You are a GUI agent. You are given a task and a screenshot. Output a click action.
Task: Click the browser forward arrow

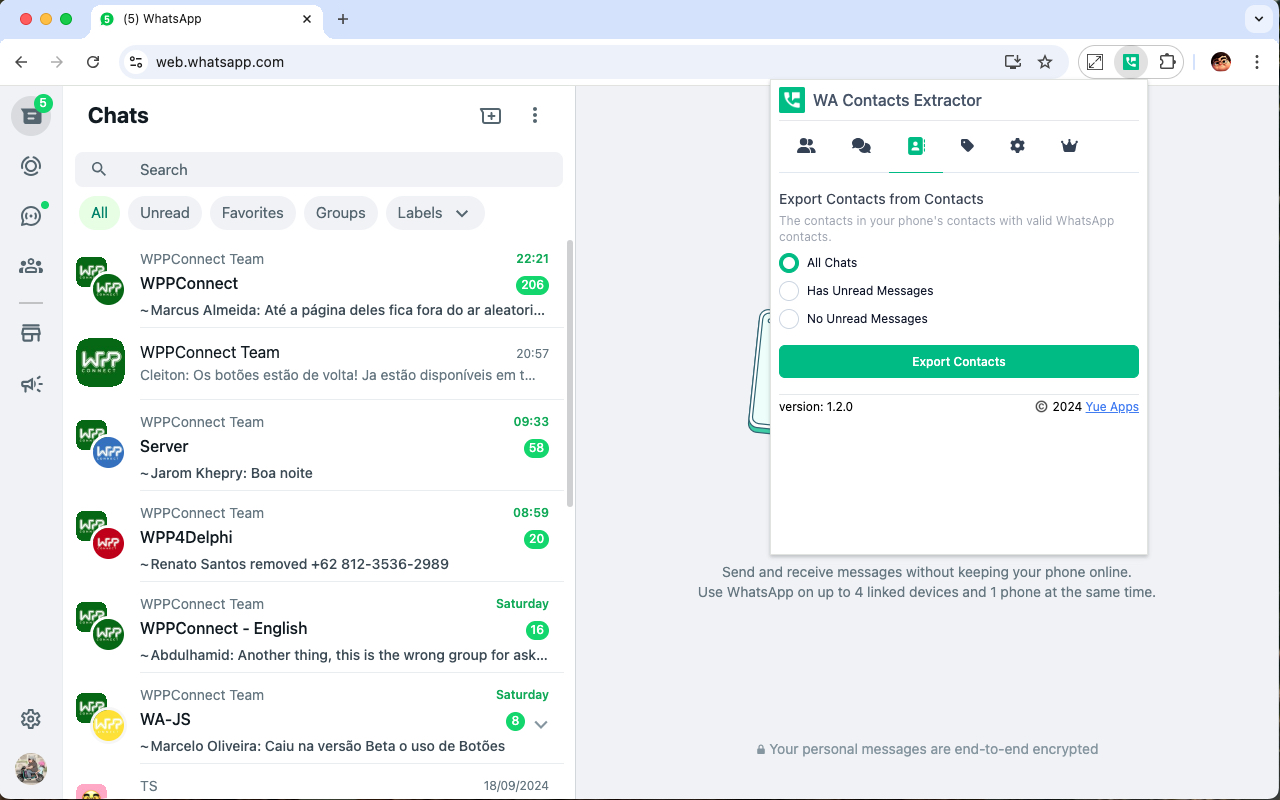(57, 62)
